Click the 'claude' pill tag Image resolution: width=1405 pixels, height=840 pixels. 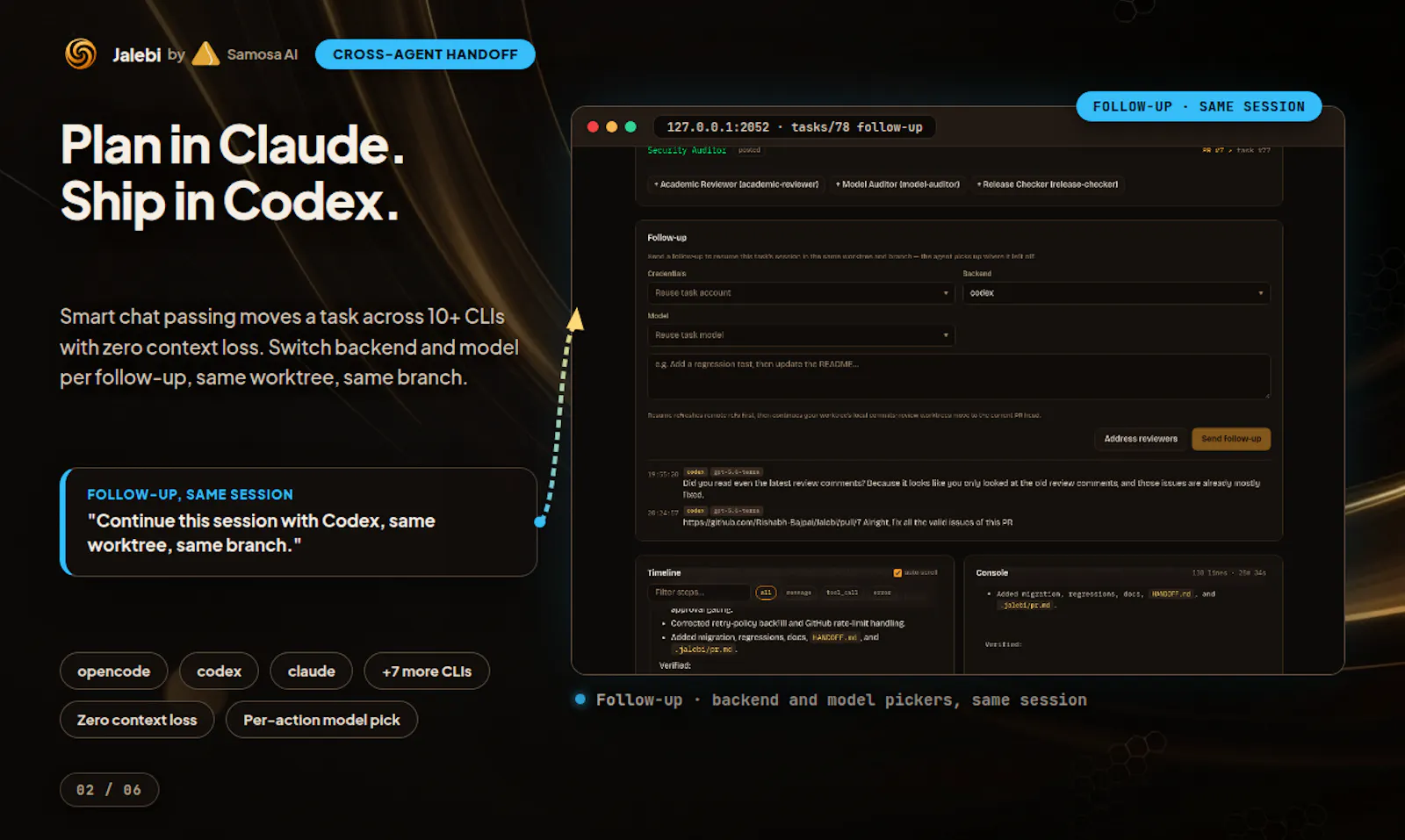[x=312, y=671]
